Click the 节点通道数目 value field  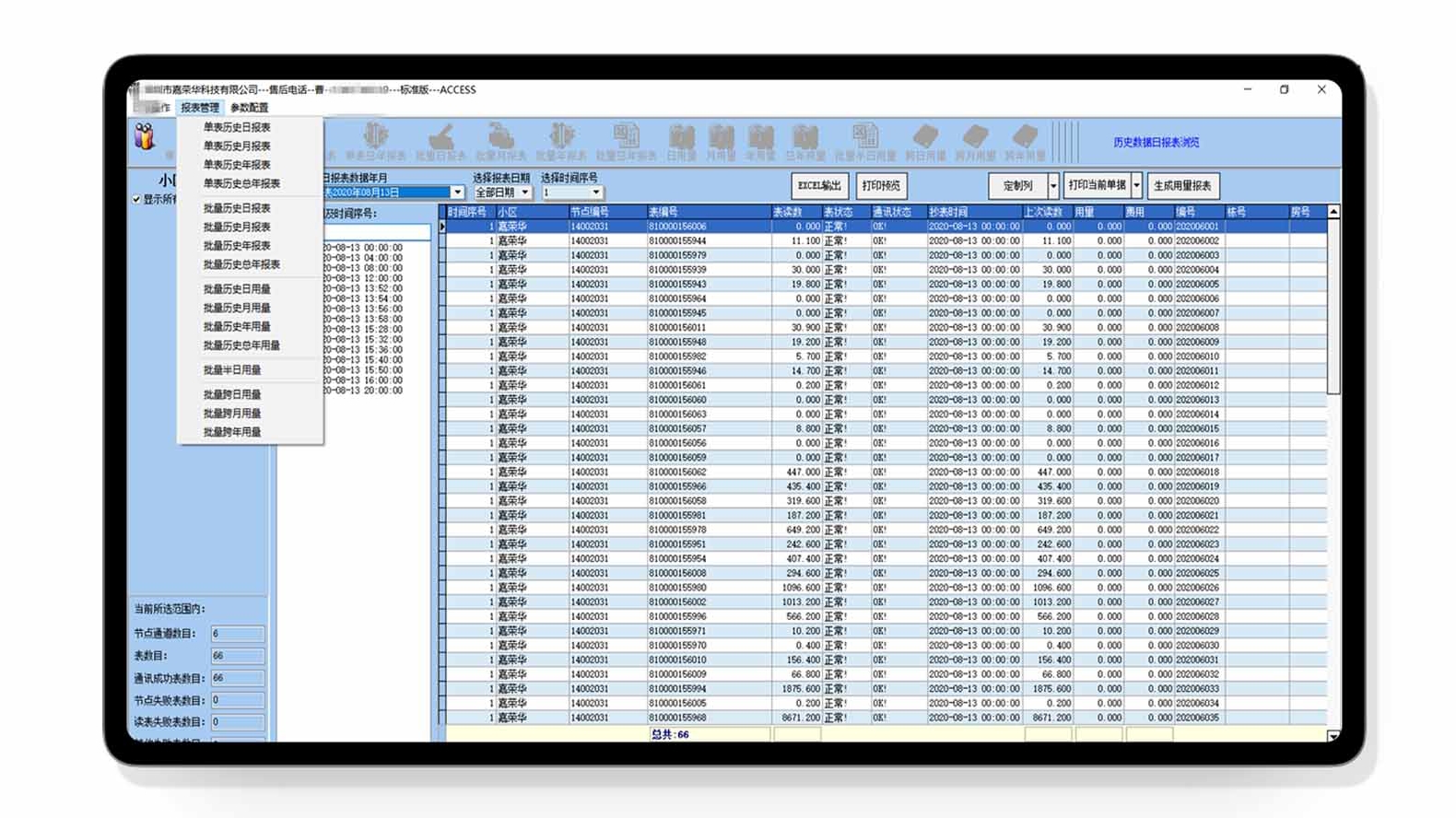pyautogui.click(x=237, y=634)
